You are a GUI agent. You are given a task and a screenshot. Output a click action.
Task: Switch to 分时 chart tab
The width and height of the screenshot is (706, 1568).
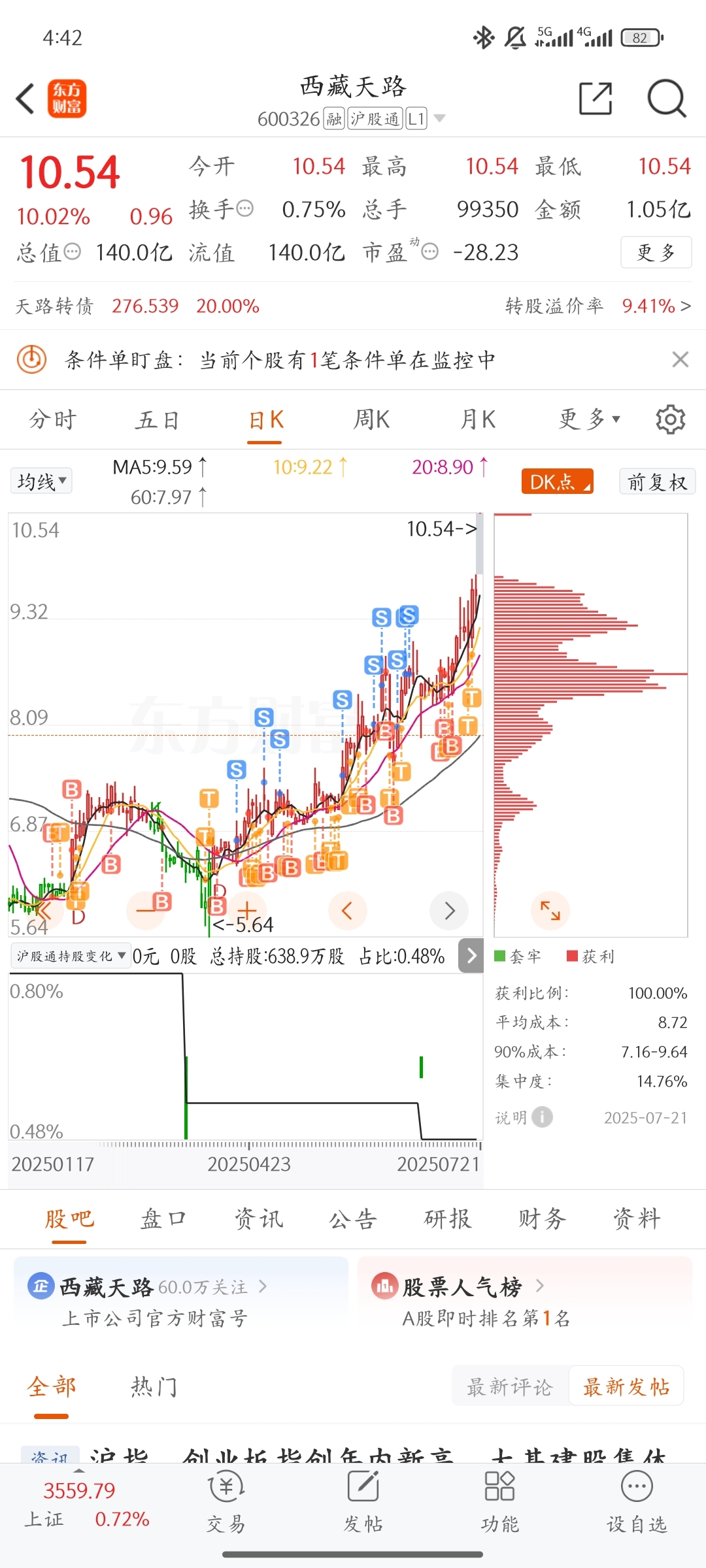click(53, 419)
